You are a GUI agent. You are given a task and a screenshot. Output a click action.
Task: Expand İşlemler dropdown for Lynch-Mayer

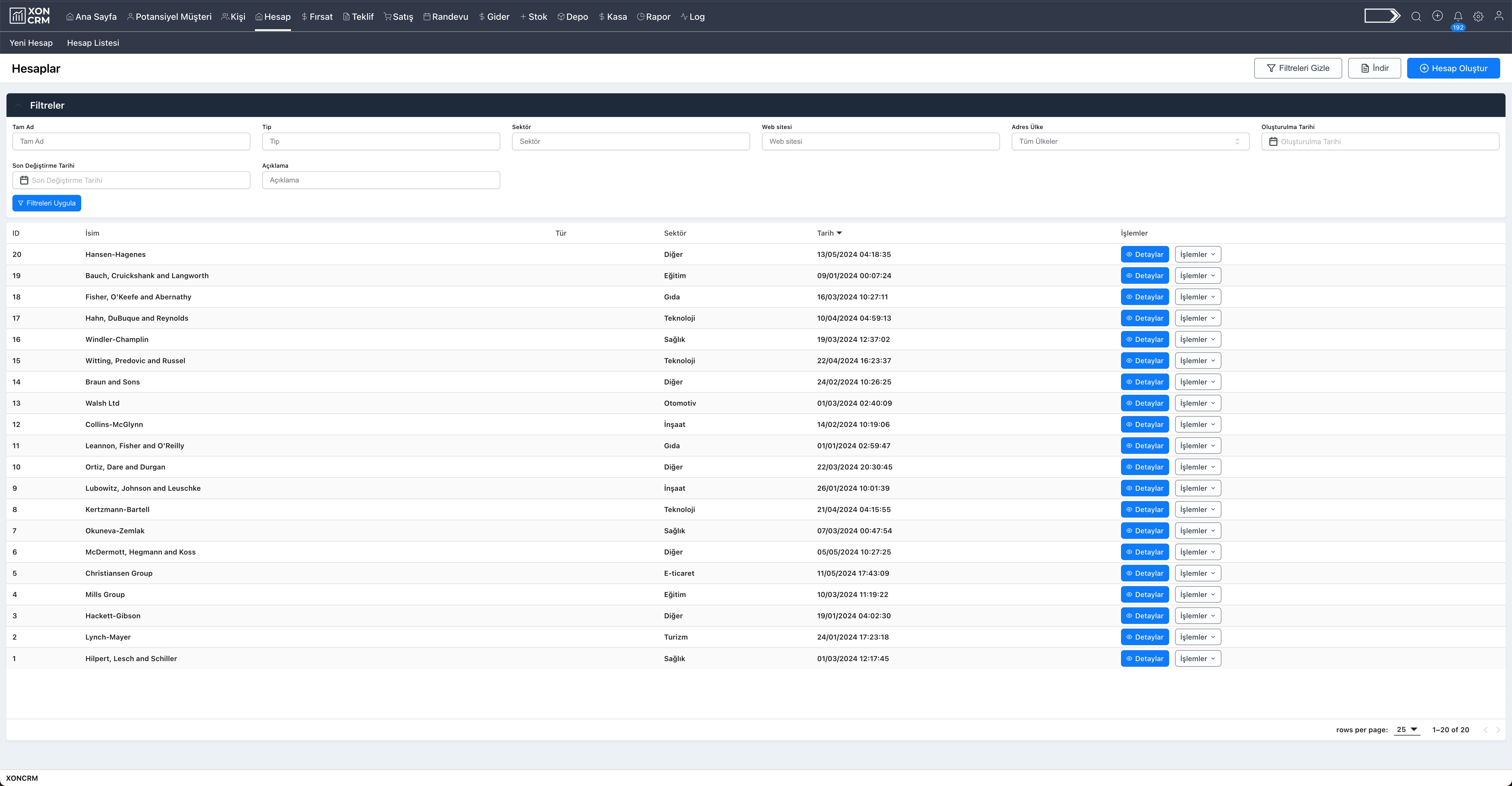[1197, 637]
